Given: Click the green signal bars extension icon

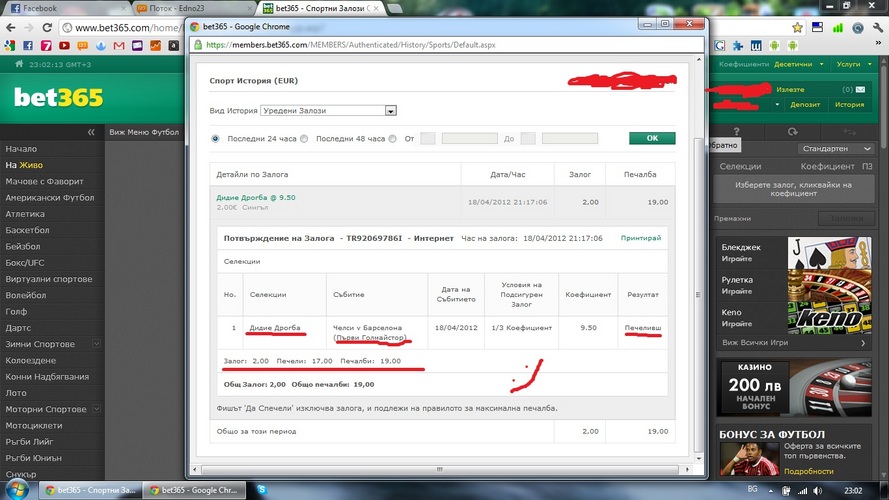Looking at the screenshot, I should click(x=837, y=27).
